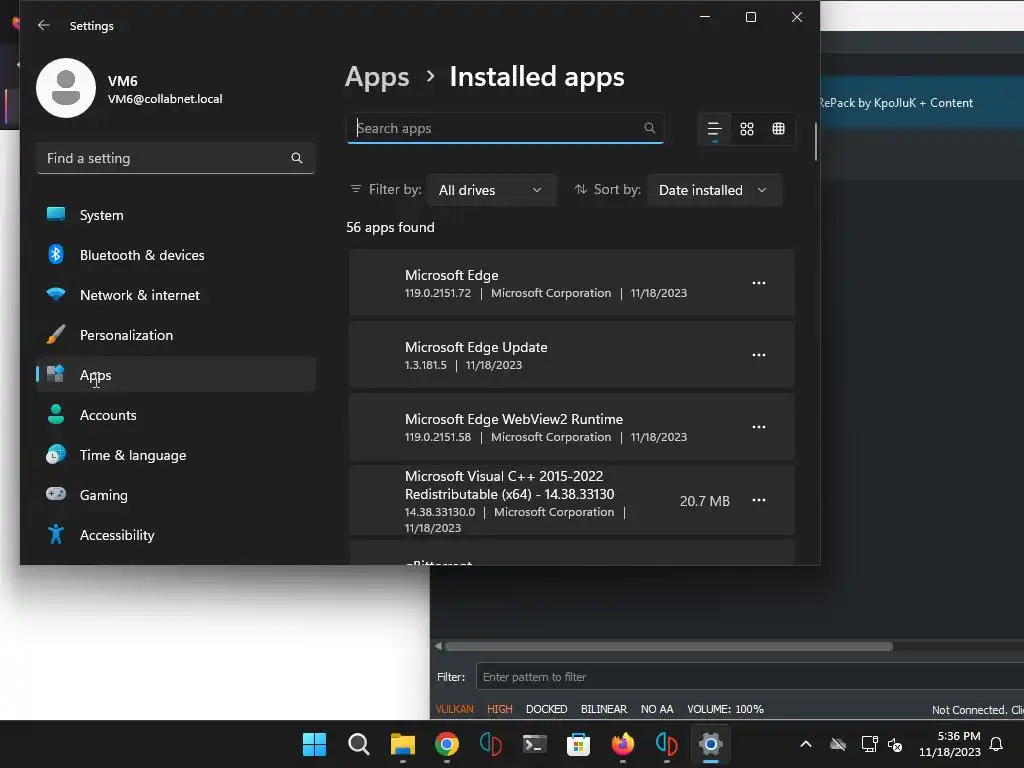
Task: Open the Sort by Date installed dropdown
Action: [x=714, y=190]
